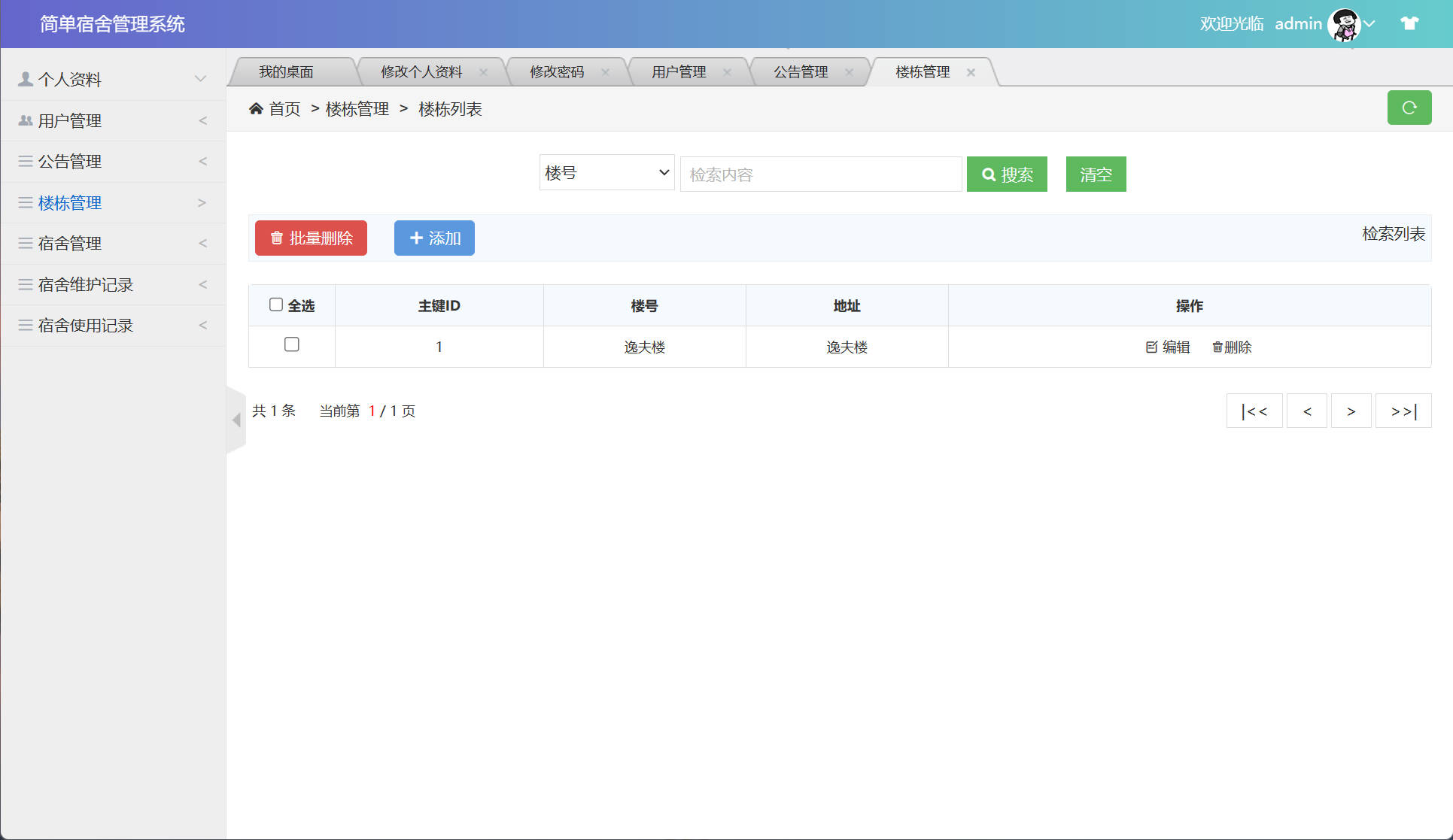Screen dimensions: 1453x840
Task: Switch to the 我的桌面 tab
Action: click(287, 71)
